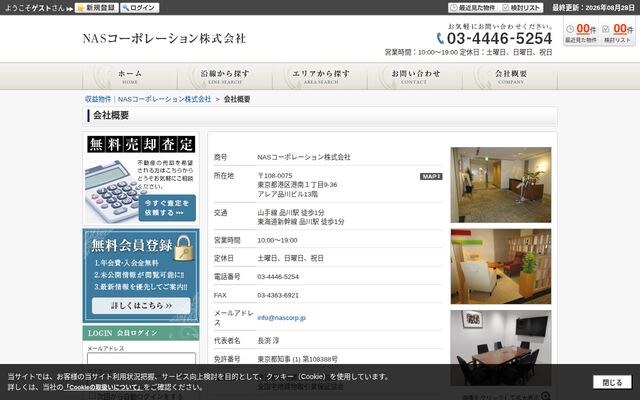Image resolution: width=640 pixels, height=400 pixels.
Task: Click the LOGIN 会員ログイン header
Action: 141,333
